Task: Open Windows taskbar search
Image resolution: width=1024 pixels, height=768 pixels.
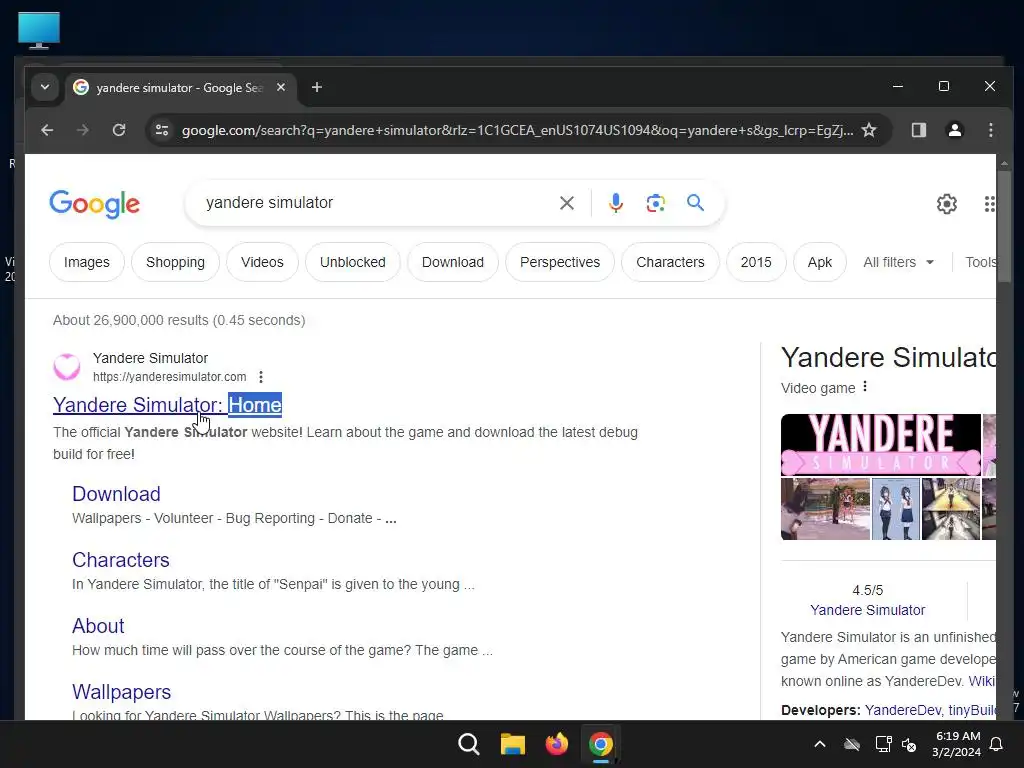Action: click(x=469, y=744)
